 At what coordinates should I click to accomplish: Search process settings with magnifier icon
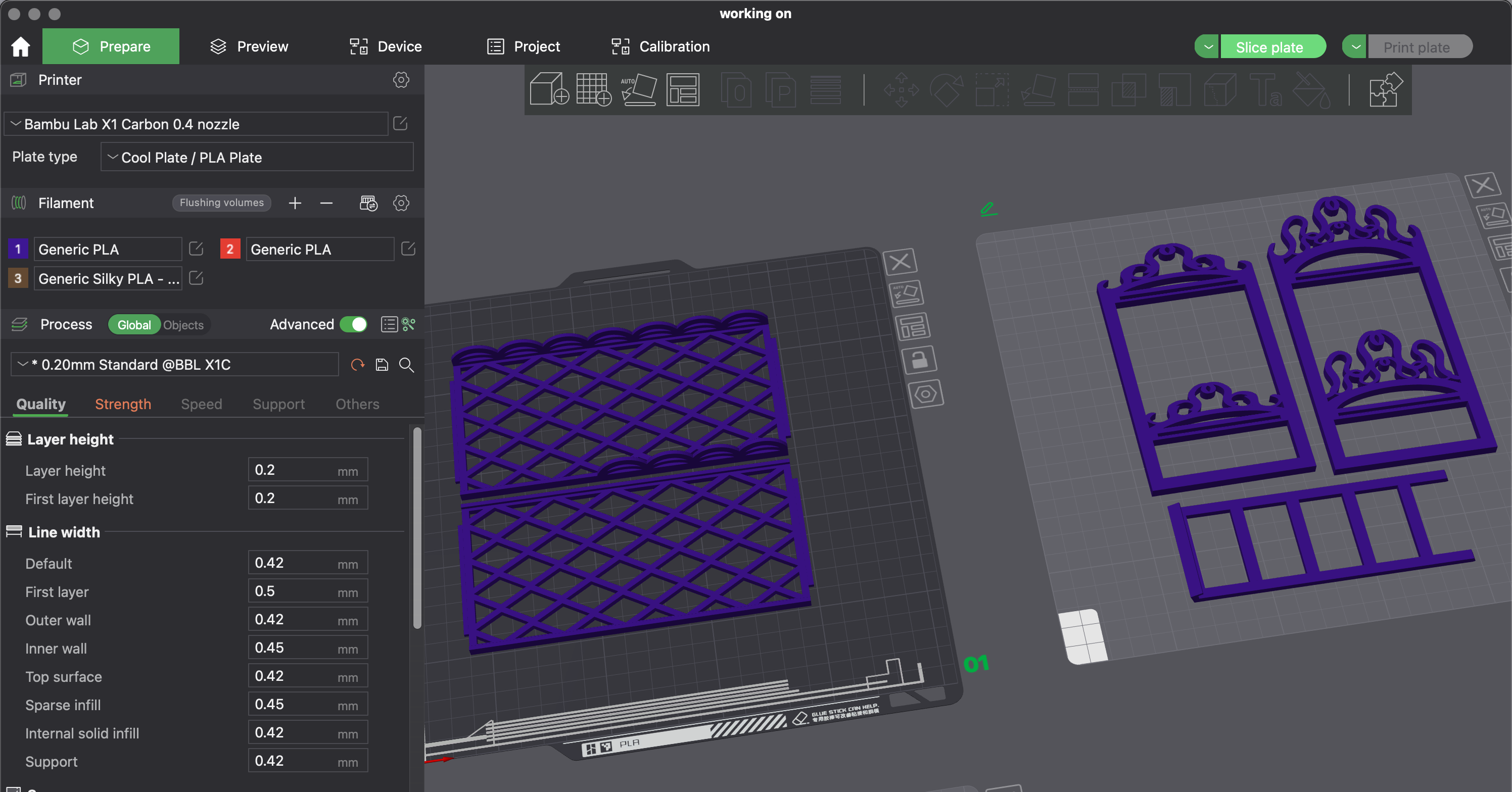click(x=406, y=365)
